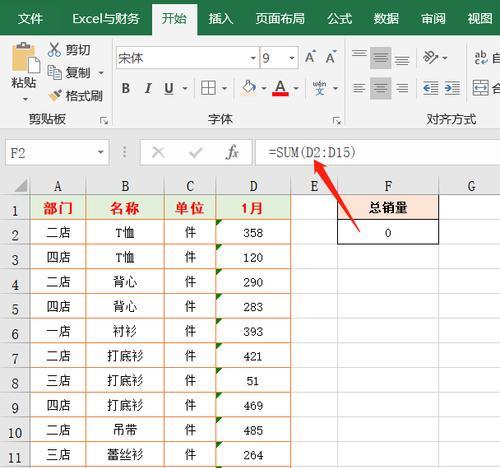Click the text orientation icon
This screenshot has width=500, height=468.
coord(431,58)
